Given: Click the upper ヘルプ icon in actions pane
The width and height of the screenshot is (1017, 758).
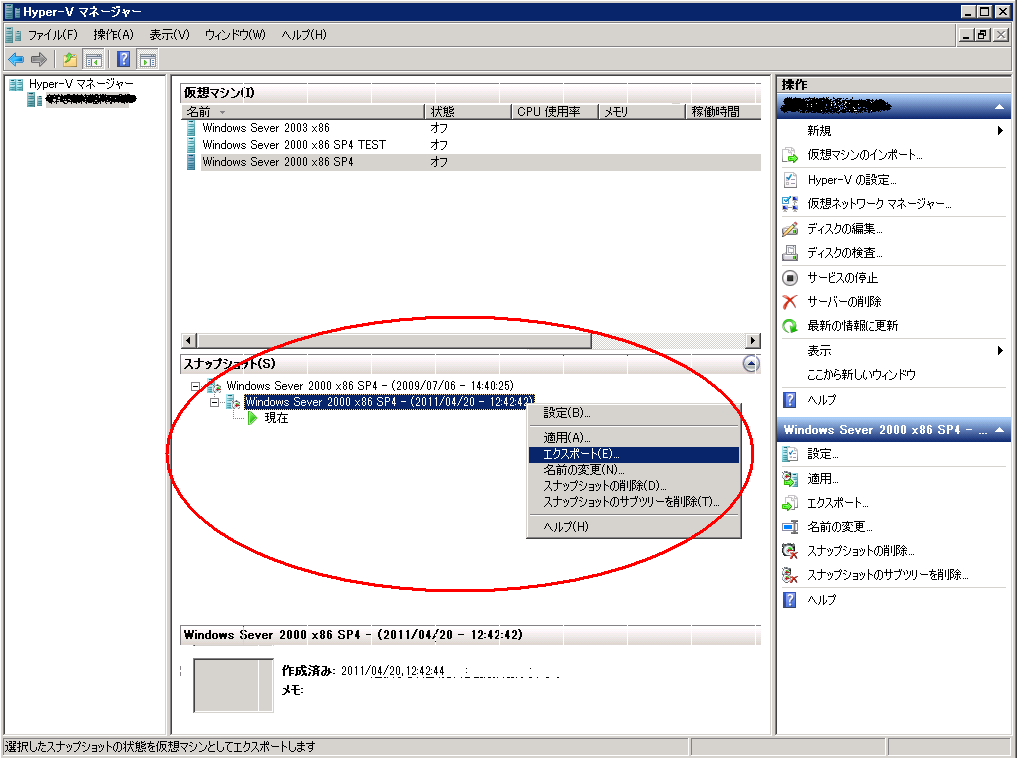Looking at the screenshot, I should 789,399.
